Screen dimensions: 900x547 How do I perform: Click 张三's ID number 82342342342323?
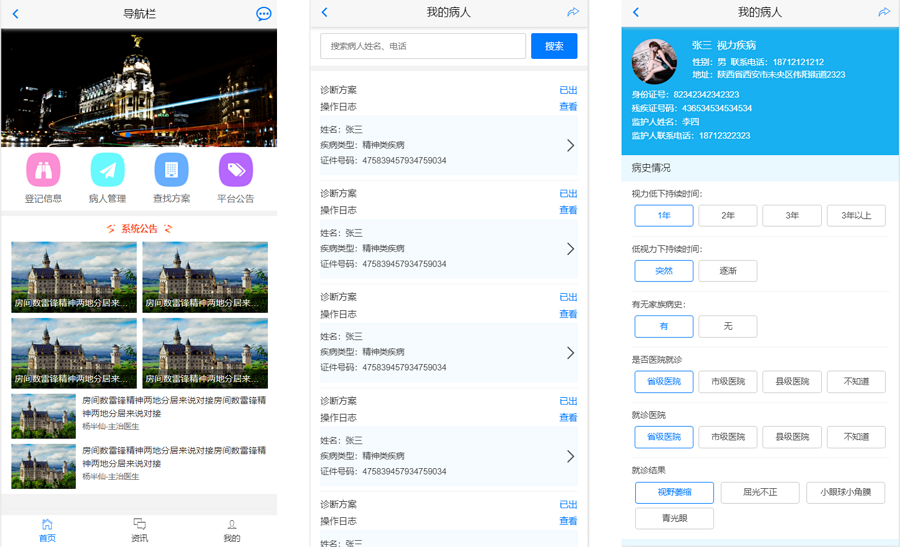[706, 94]
